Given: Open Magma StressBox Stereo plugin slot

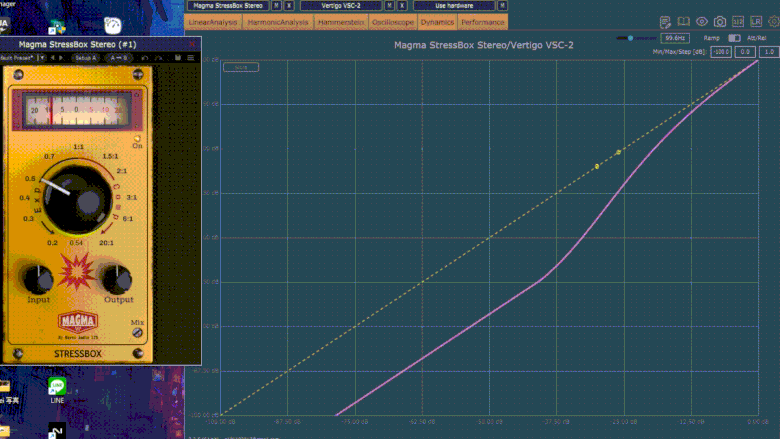Looking at the screenshot, I should [x=228, y=6].
